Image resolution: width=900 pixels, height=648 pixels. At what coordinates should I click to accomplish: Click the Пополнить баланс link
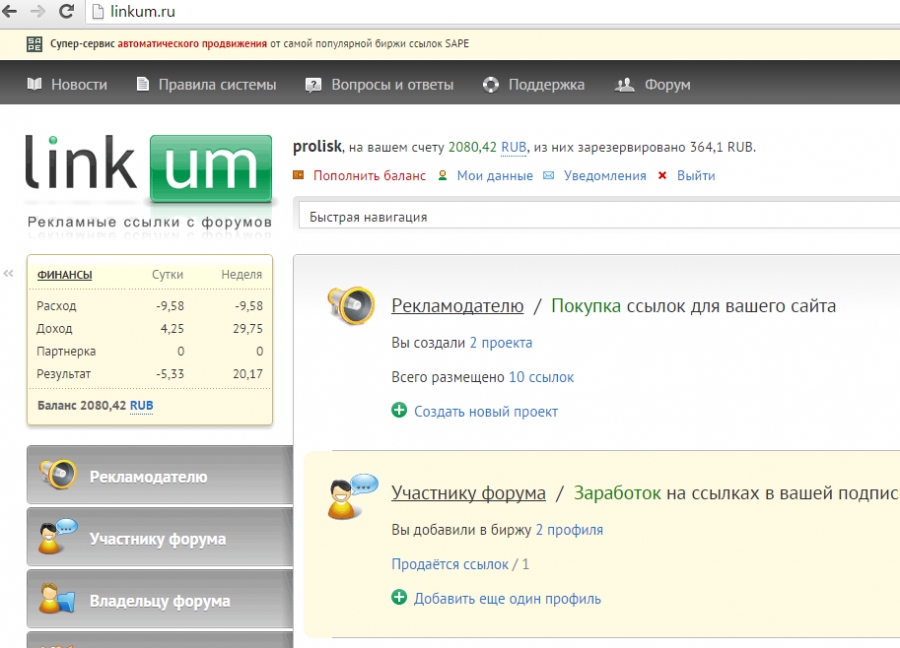pos(369,176)
